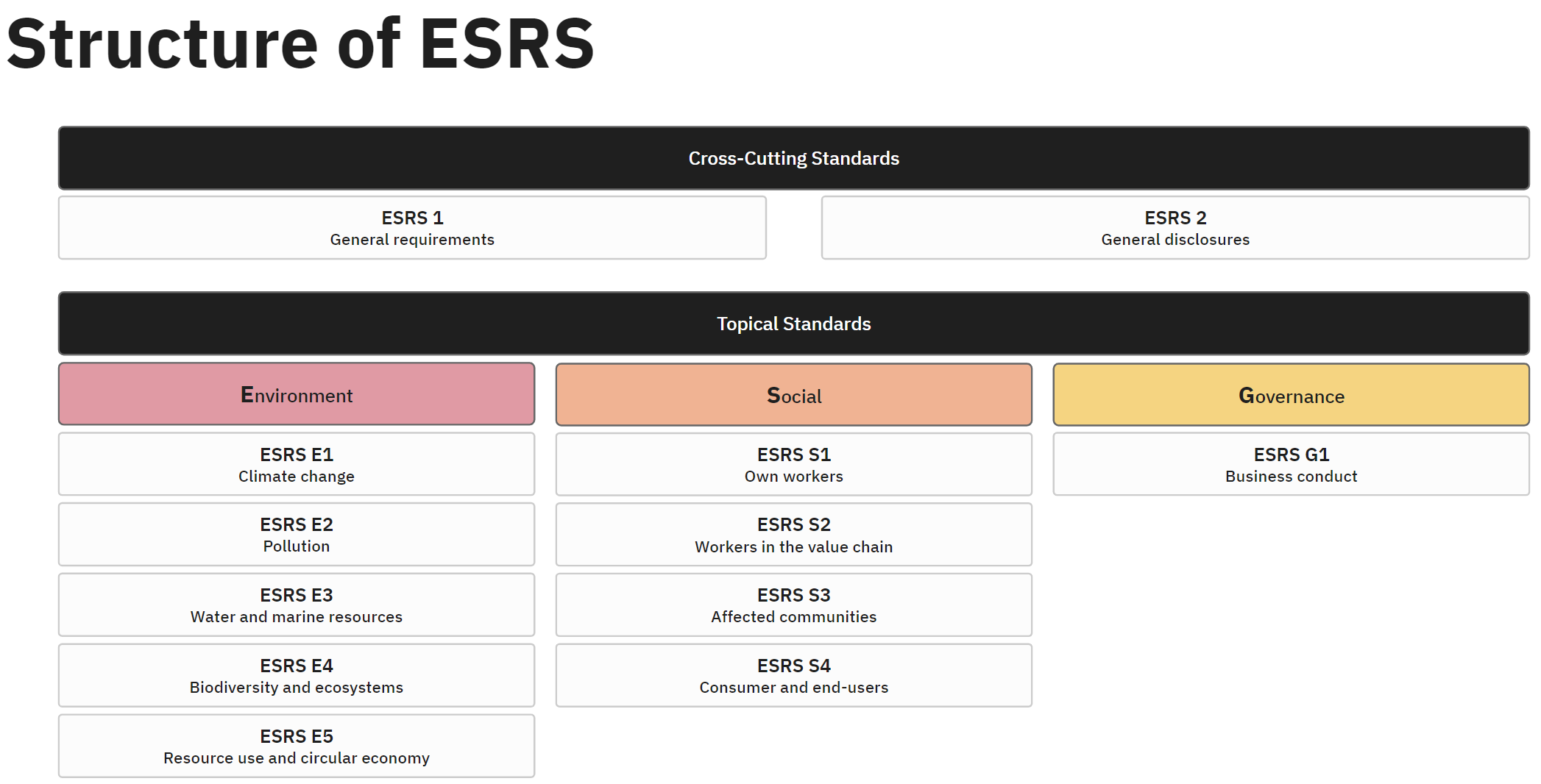The width and height of the screenshot is (1541, 784).
Task: Click ESRS E4 Biodiversity and ecosystems
Action: click(x=296, y=675)
